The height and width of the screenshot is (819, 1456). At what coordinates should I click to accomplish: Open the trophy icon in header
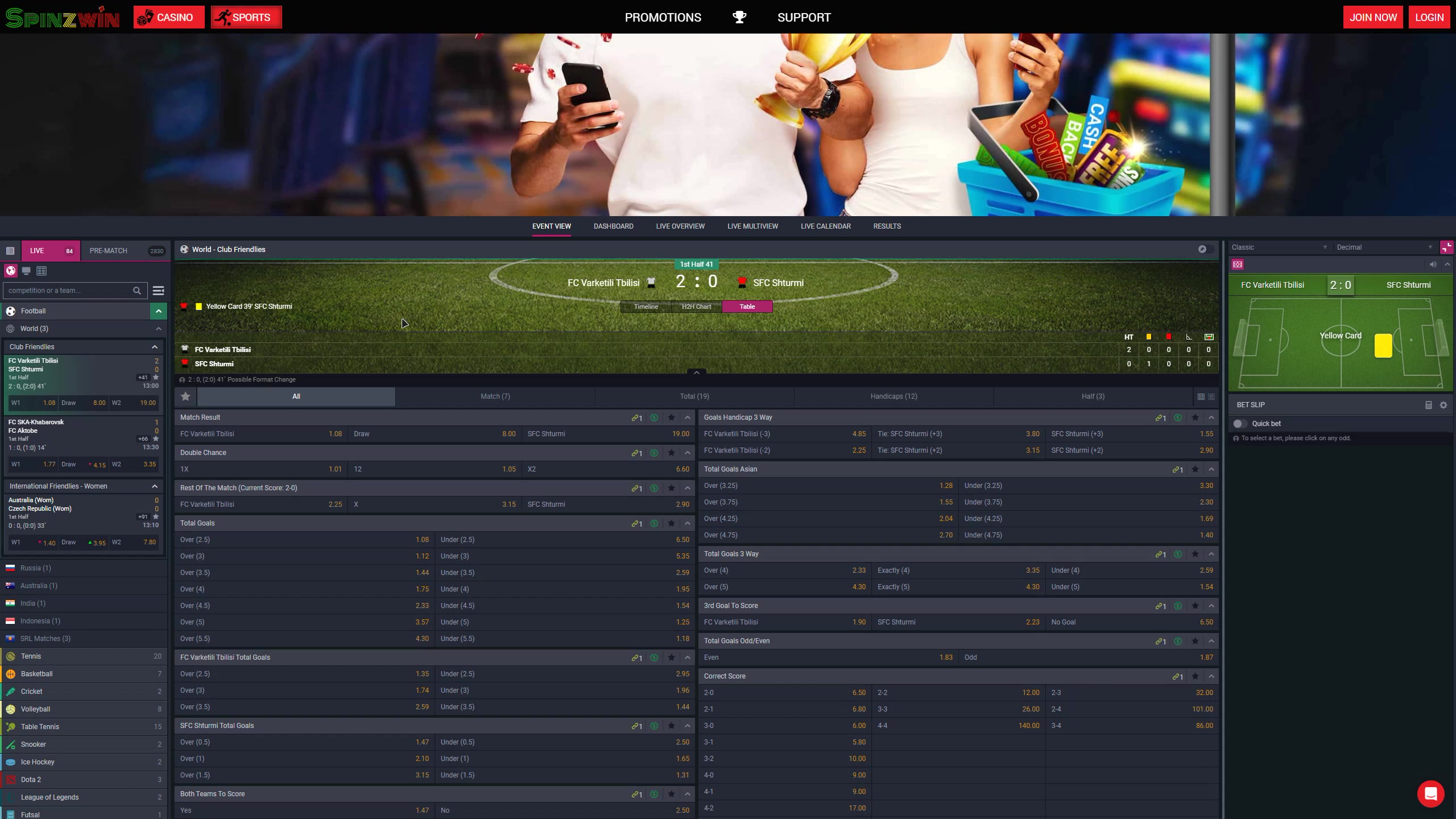pos(739,17)
